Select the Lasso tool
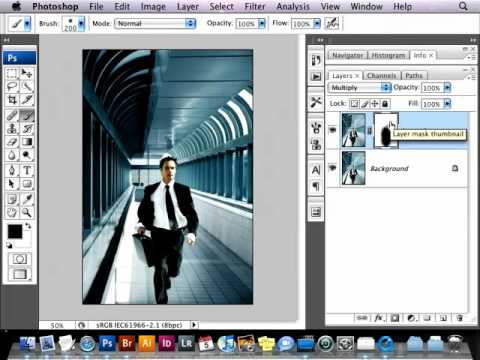 12,87
